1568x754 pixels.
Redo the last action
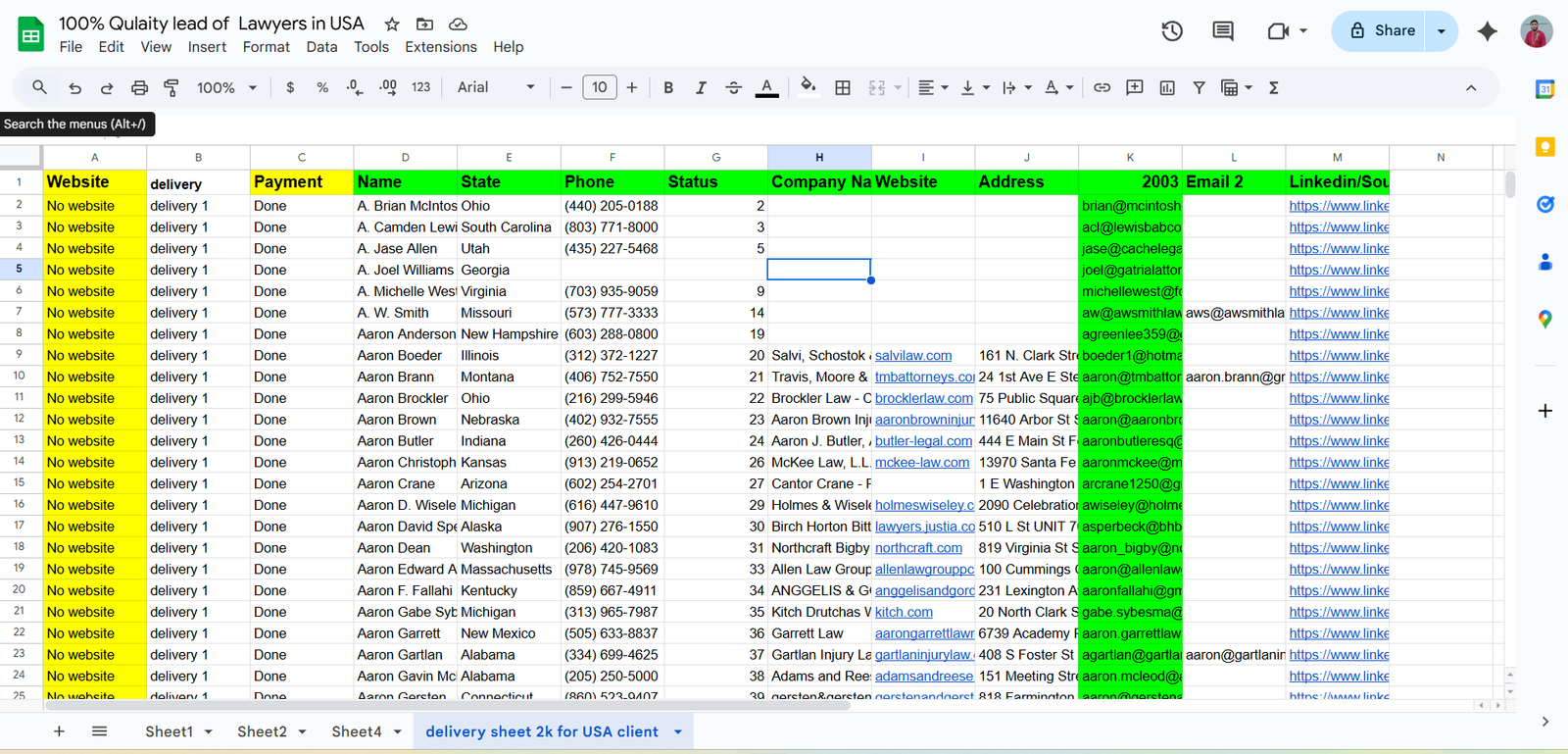point(107,88)
